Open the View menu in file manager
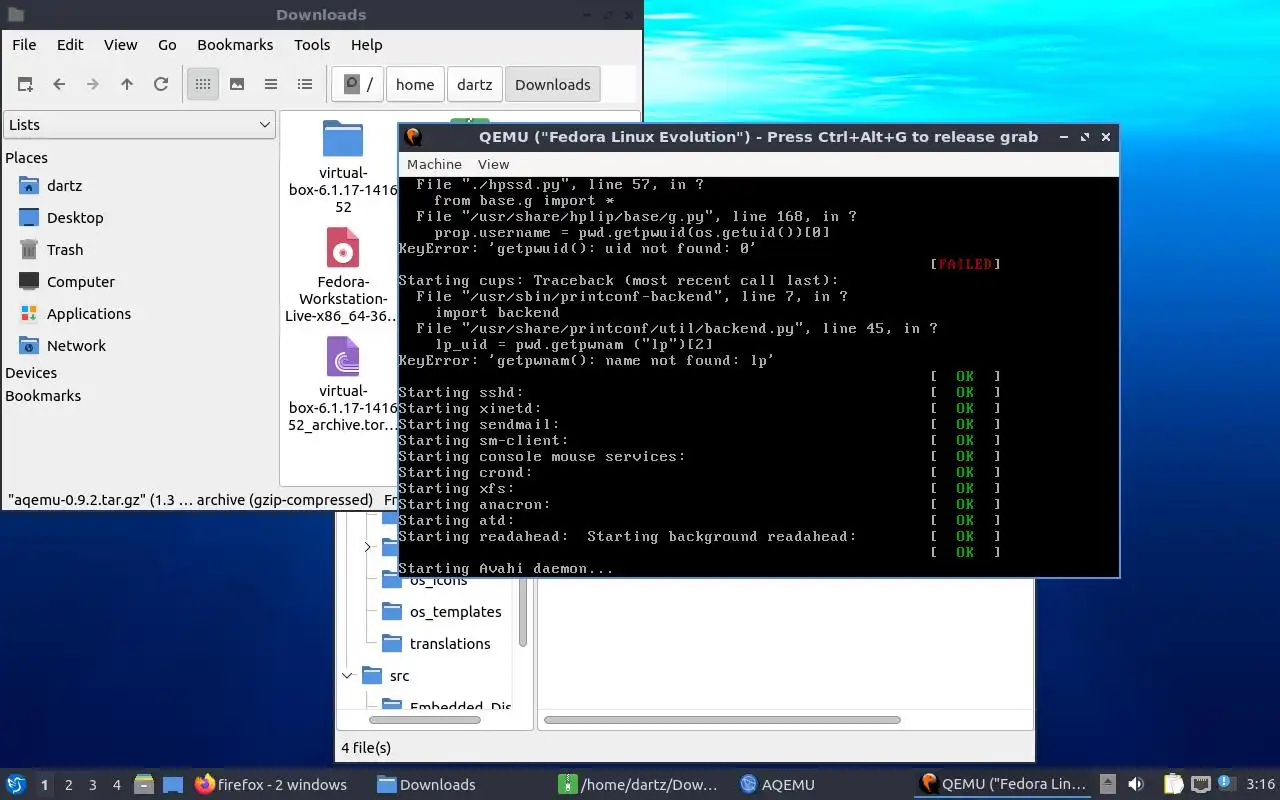 point(120,45)
